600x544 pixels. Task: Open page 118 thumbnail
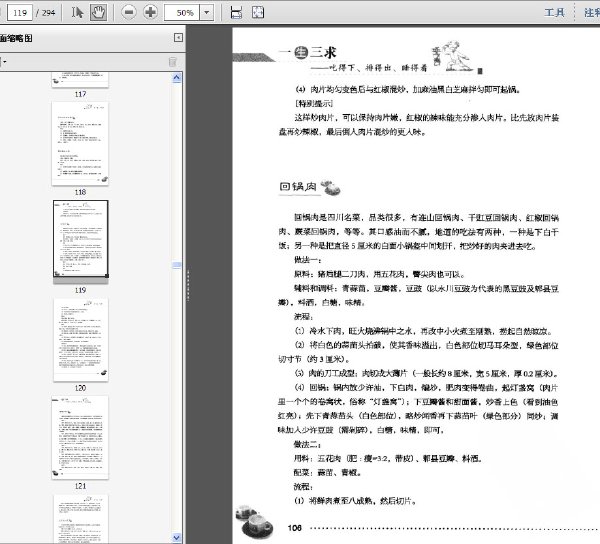(80, 143)
